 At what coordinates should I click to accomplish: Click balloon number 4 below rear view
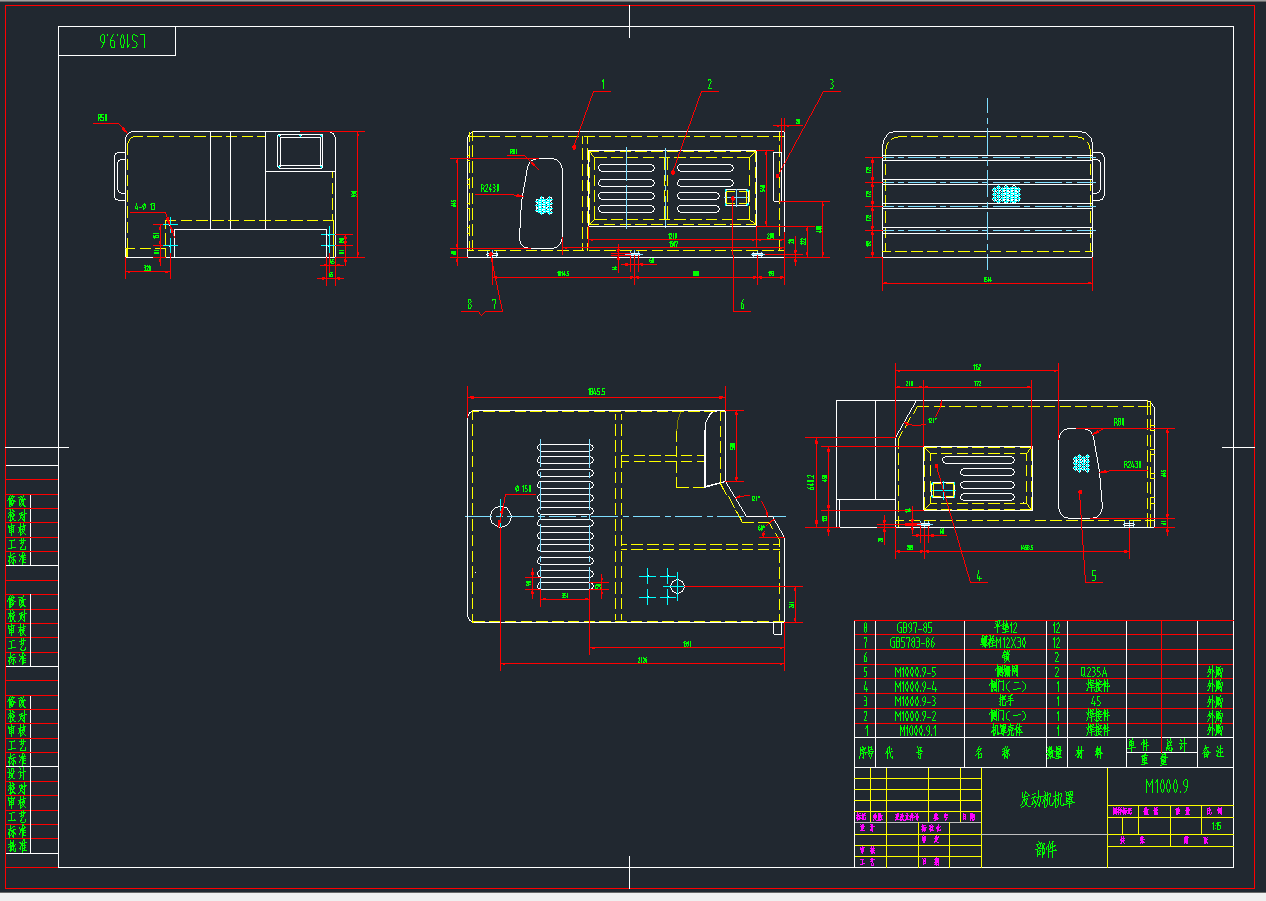click(x=979, y=576)
